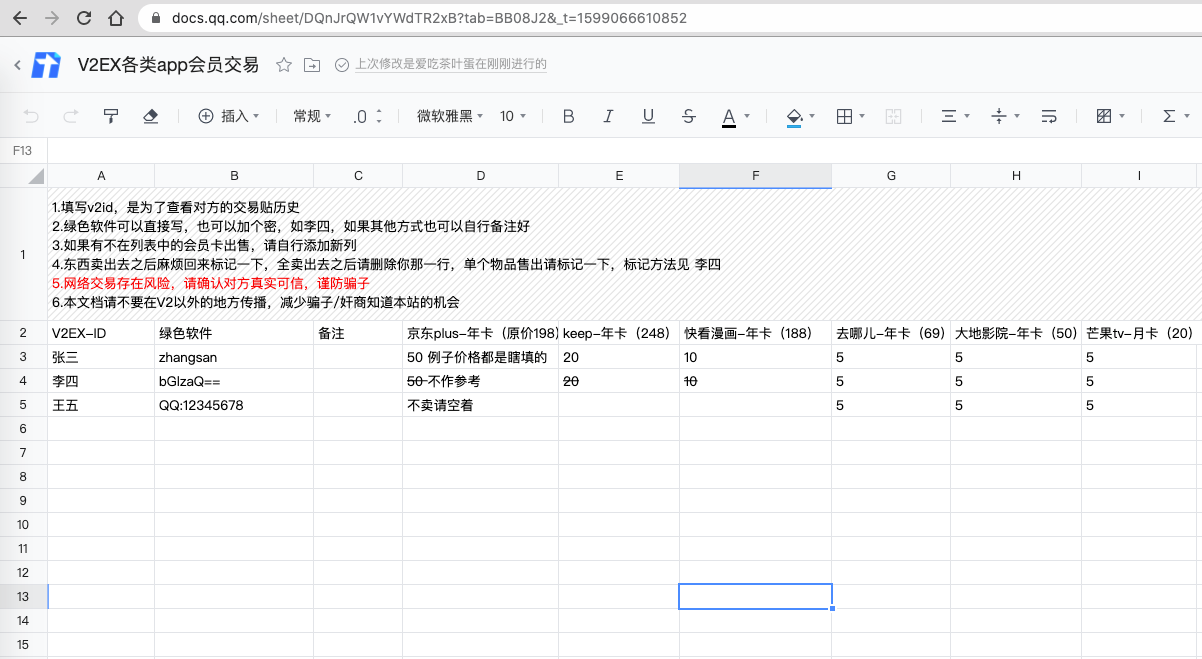Apply the font color A button
Image resolution: width=1202 pixels, height=659 pixels.
tap(729, 117)
